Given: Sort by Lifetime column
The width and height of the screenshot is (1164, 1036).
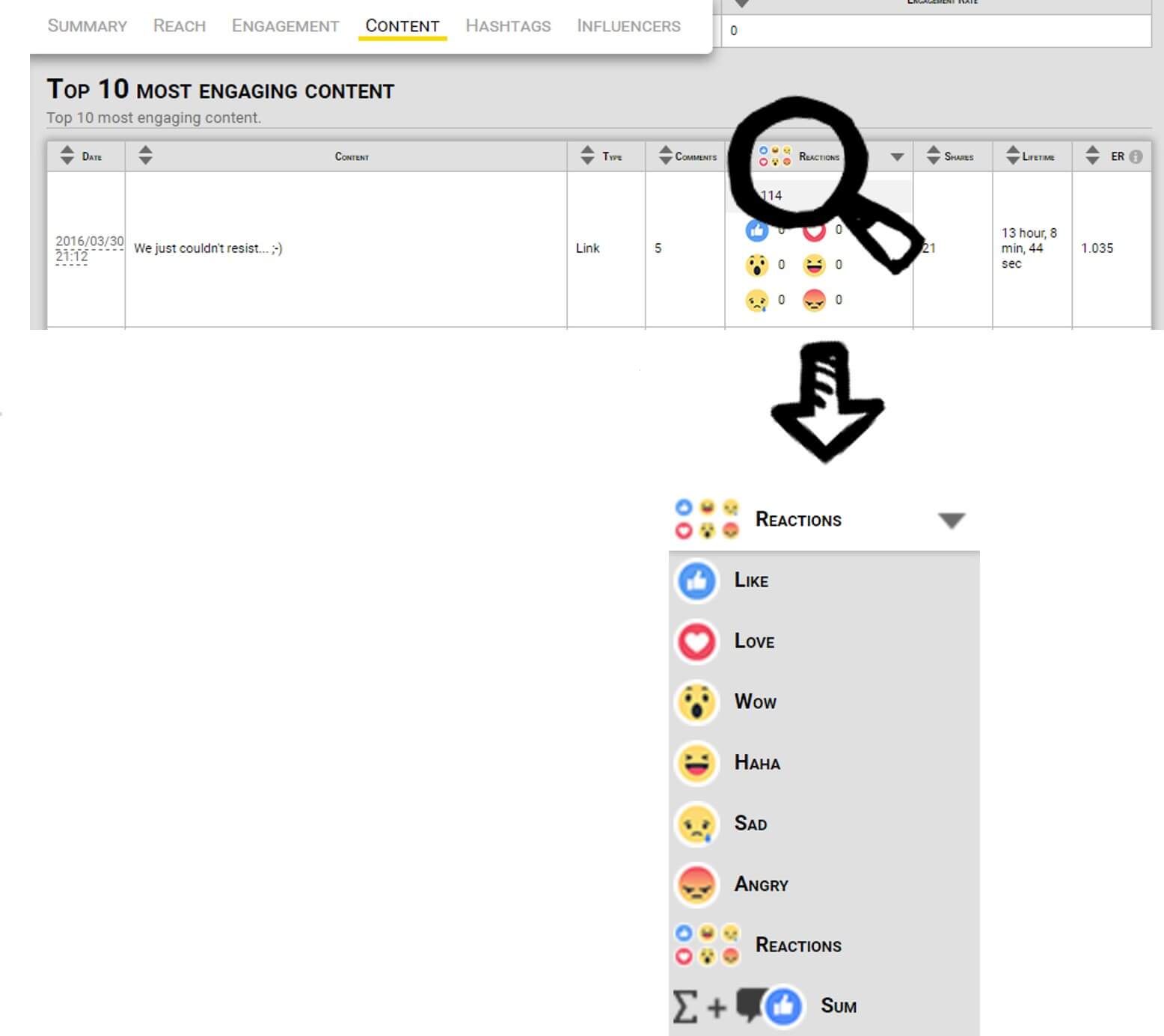Looking at the screenshot, I should [1013, 156].
